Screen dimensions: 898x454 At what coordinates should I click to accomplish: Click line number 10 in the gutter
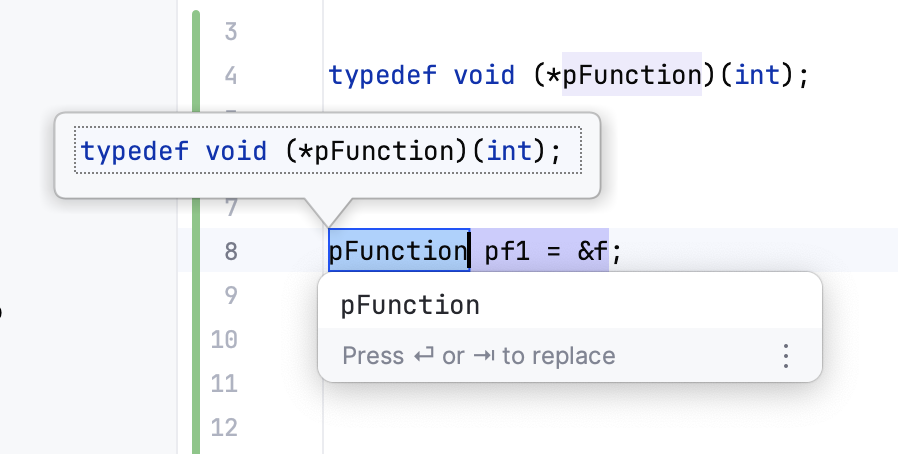(x=224, y=339)
